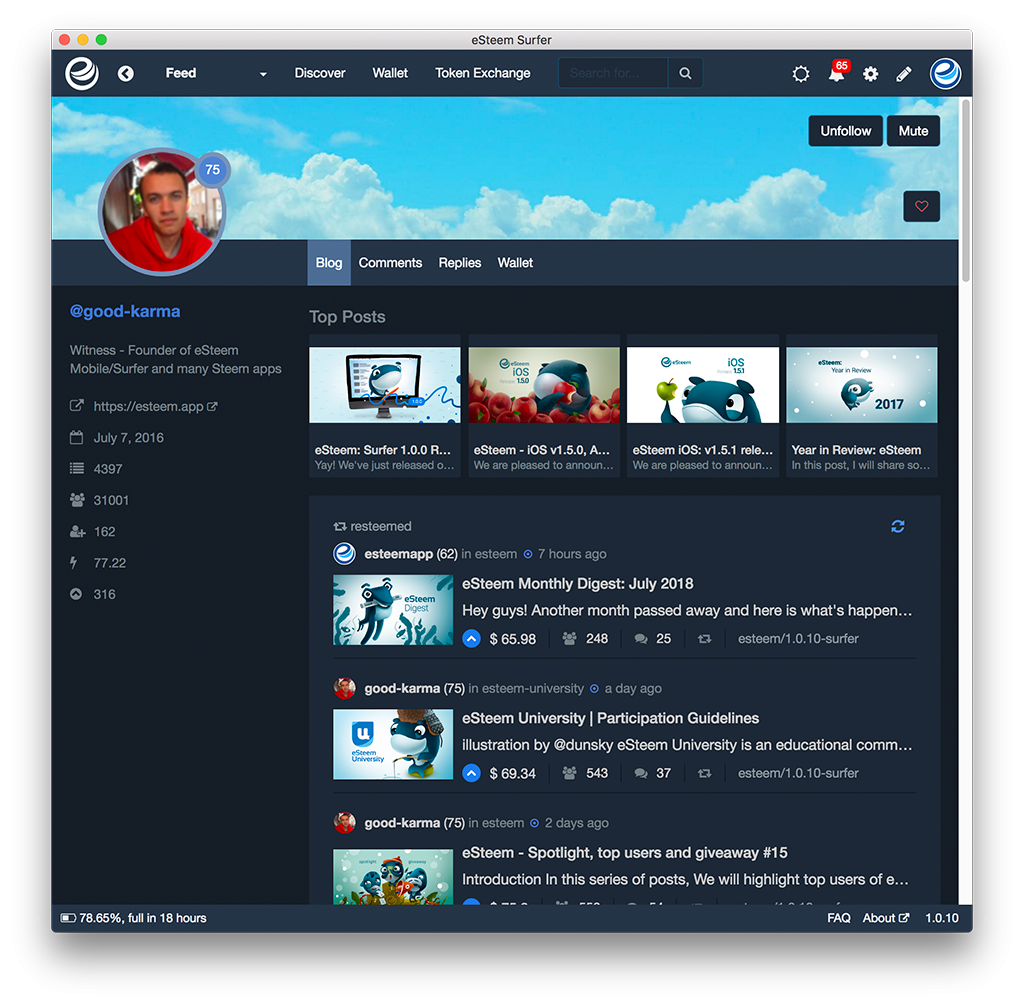Open eSteem Monthly Digest: July 2018 title

(577, 583)
